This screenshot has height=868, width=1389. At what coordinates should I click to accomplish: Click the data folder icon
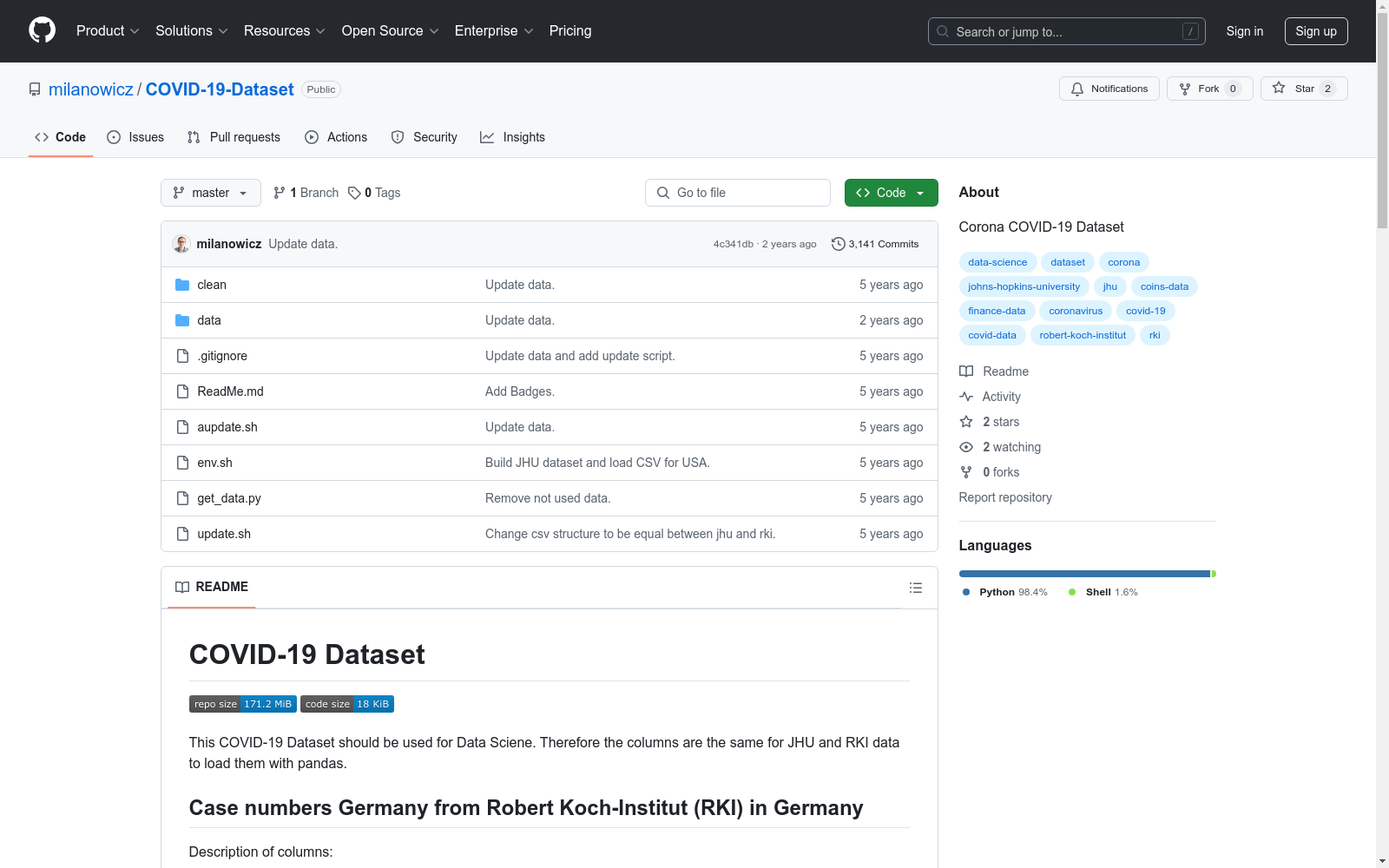tap(182, 320)
